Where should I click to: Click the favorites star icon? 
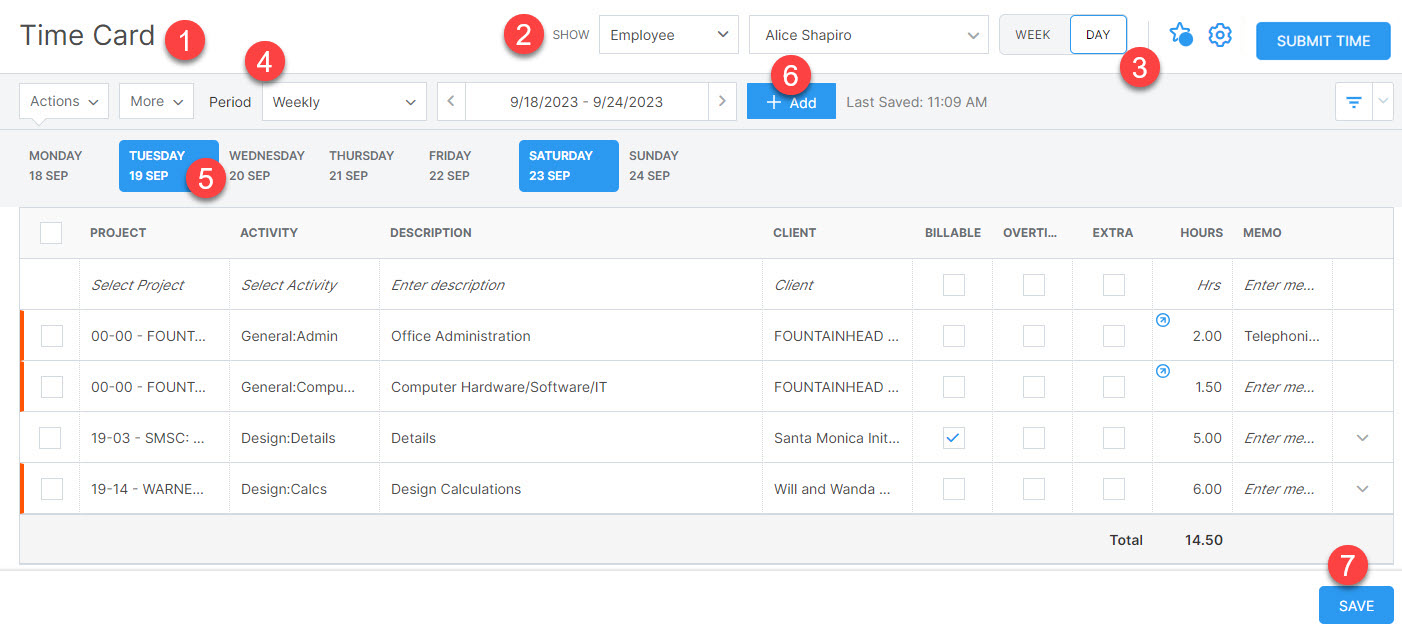click(x=1181, y=34)
